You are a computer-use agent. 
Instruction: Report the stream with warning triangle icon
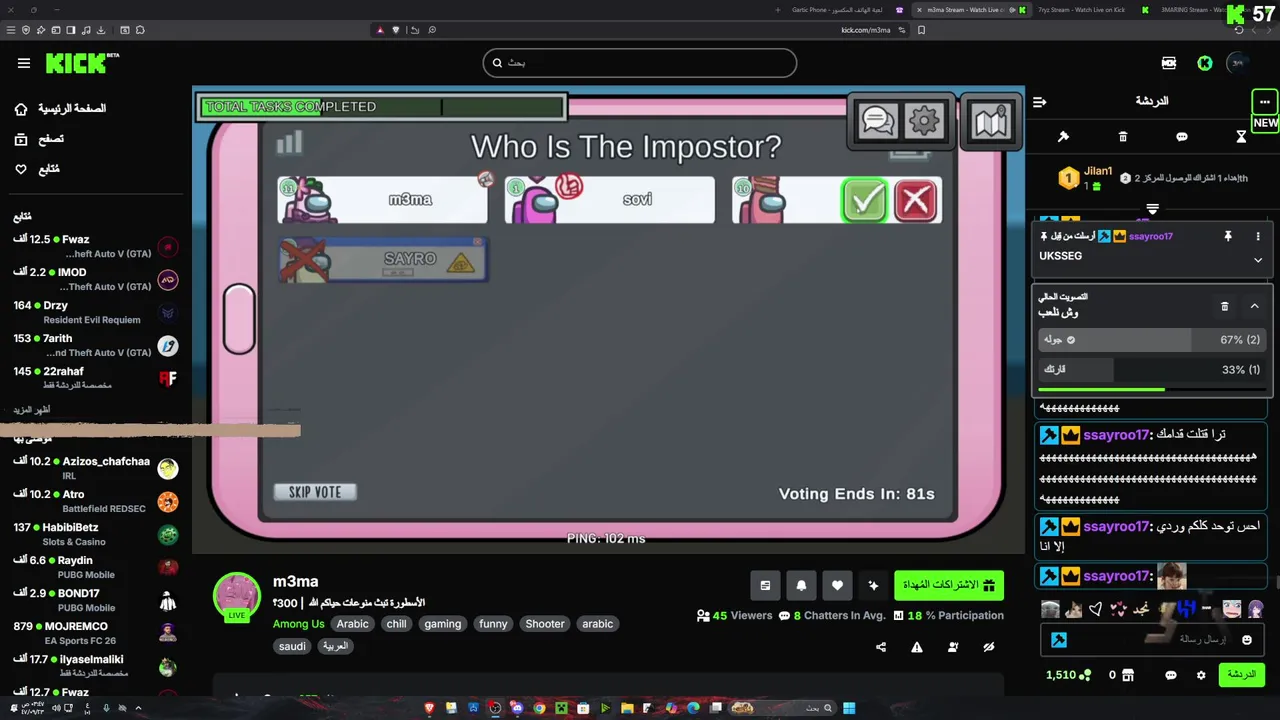coord(917,647)
